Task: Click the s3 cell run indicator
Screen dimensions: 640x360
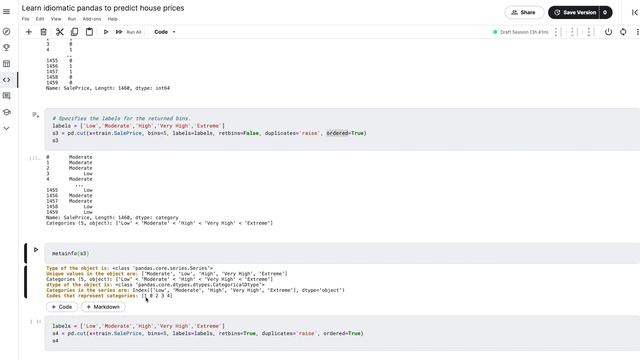Action: (36, 115)
